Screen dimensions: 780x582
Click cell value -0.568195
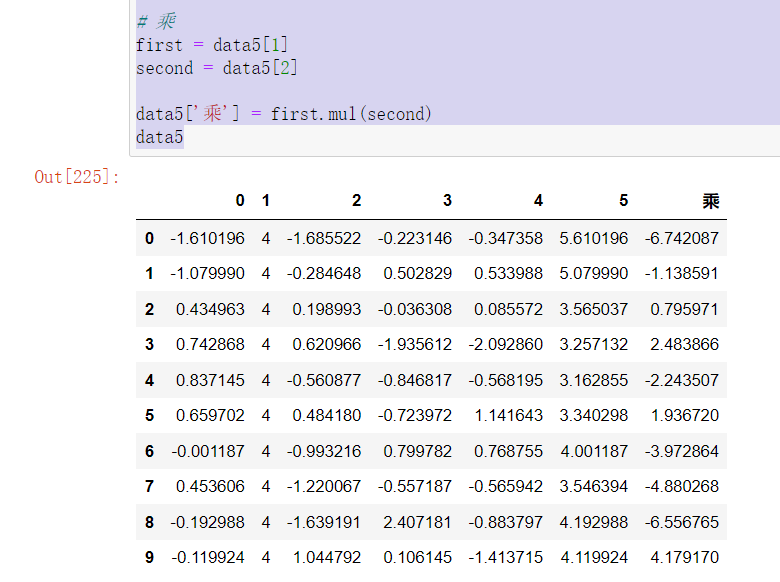pyautogui.click(x=505, y=381)
